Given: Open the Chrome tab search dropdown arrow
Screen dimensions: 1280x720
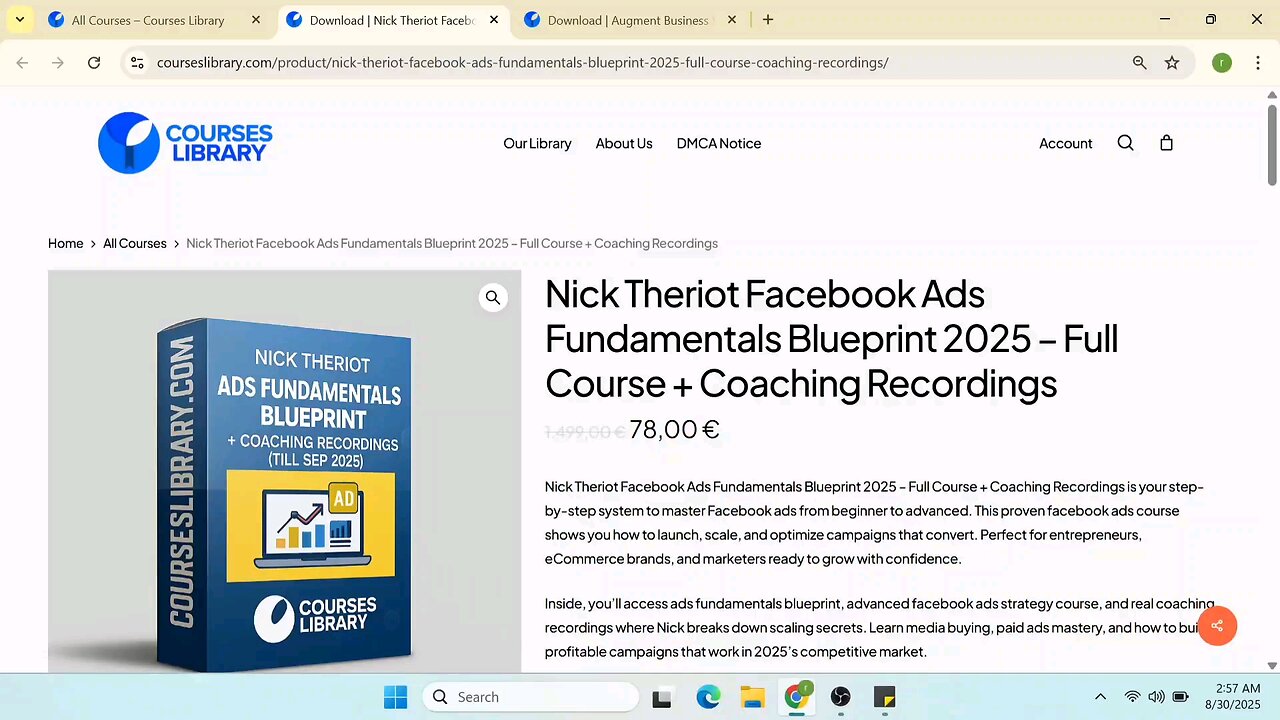Looking at the screenshot, I should (x=19, y=19).
